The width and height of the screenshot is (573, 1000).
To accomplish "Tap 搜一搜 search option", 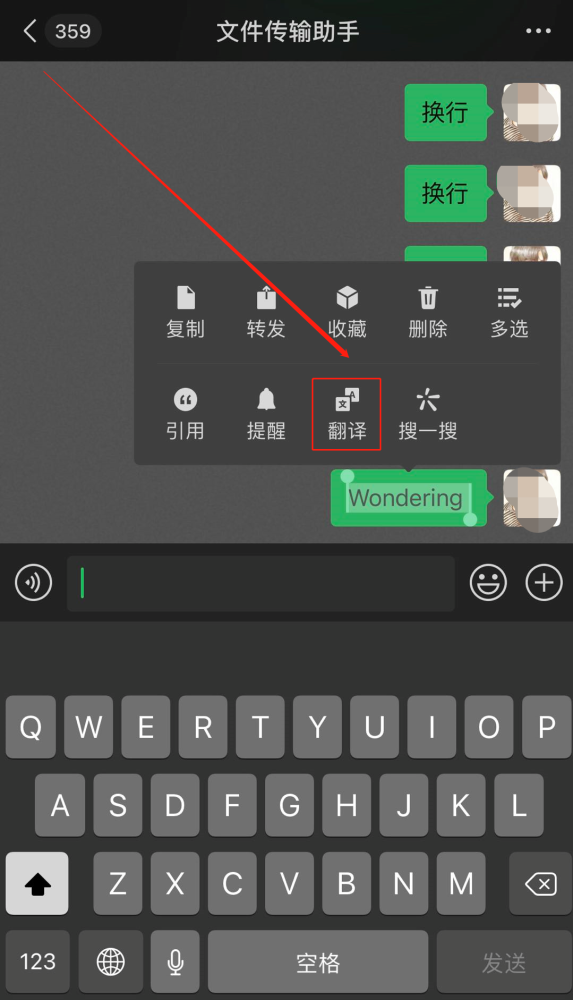I will (x=428, y=414).
